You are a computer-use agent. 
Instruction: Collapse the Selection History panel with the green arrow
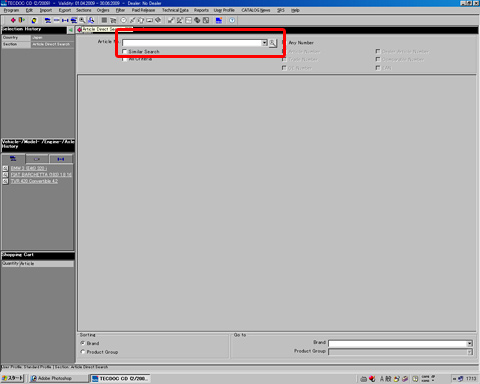71,30
